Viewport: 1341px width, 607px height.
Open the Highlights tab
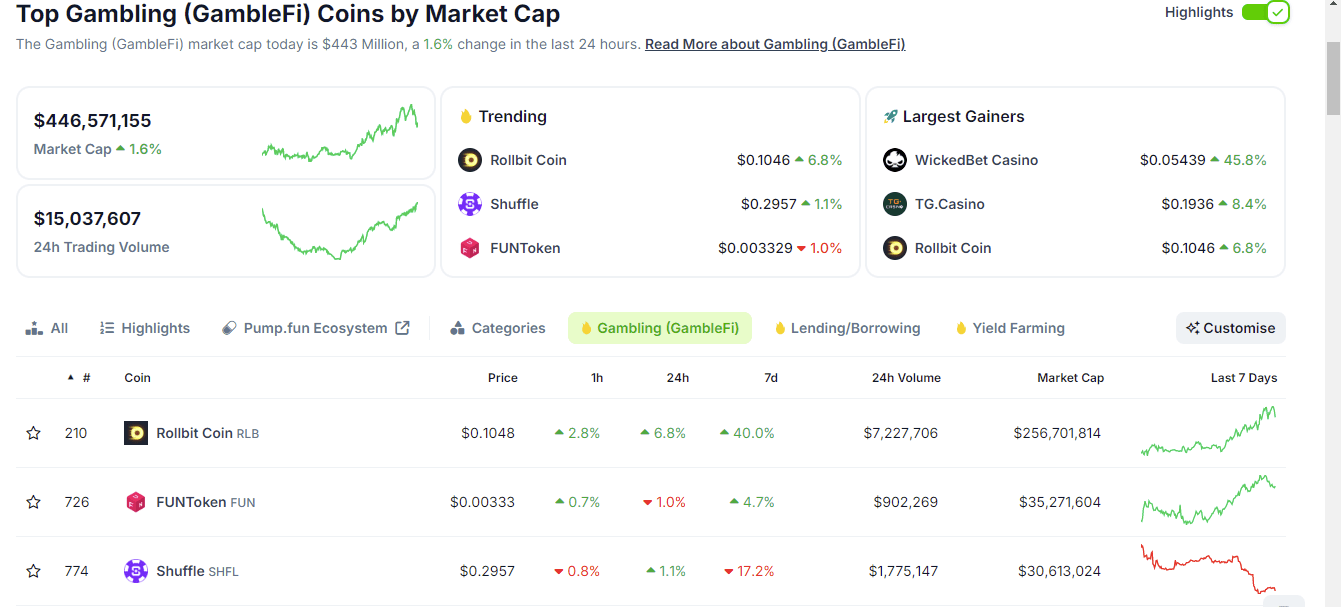pos(145,328)
